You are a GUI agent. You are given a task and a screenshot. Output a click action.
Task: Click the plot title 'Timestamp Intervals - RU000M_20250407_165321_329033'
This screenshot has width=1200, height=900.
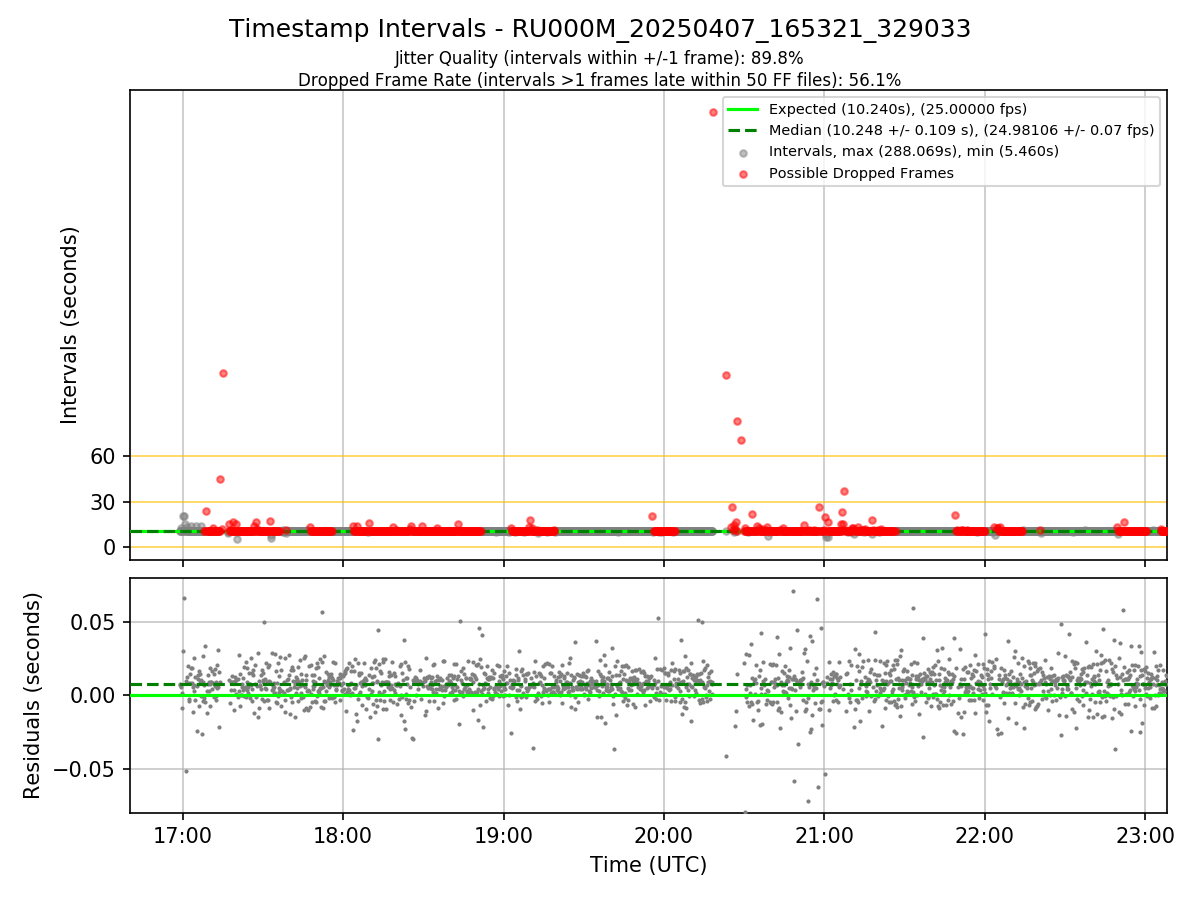600,29
